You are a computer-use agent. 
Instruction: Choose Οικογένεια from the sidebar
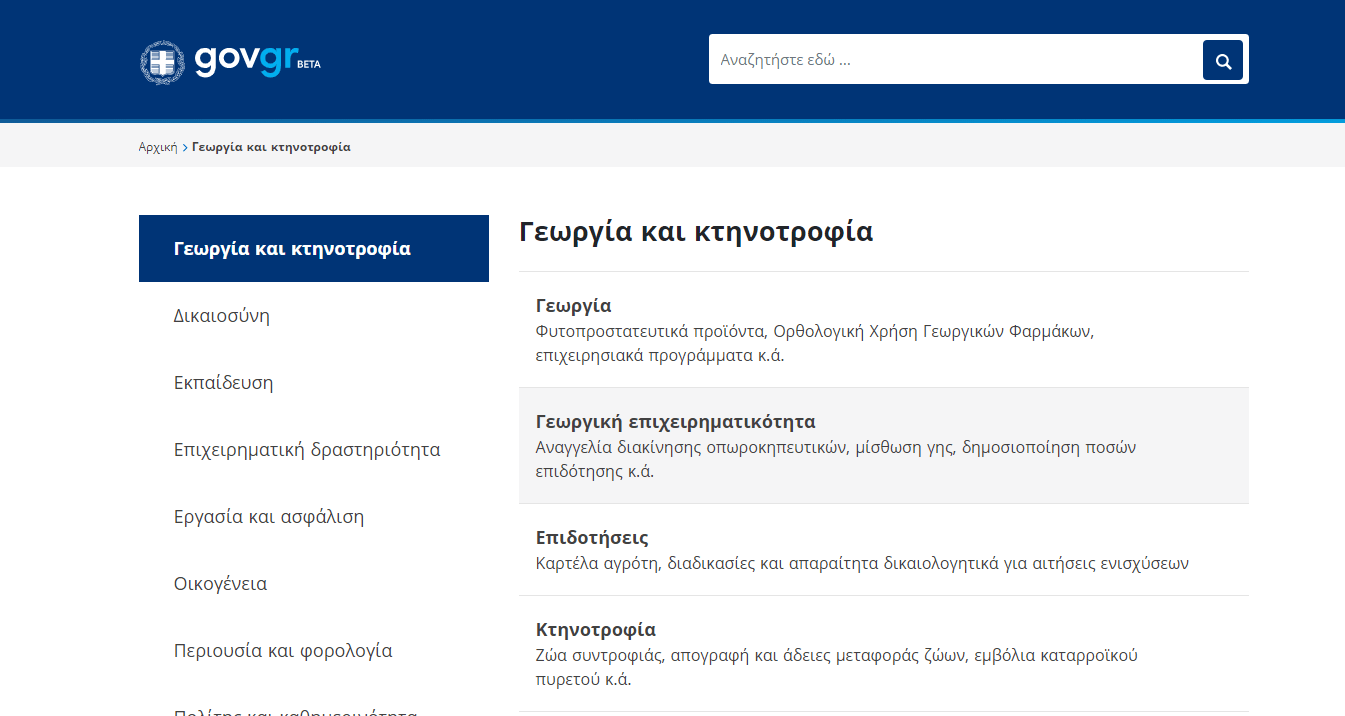click(x=221, y=584)
